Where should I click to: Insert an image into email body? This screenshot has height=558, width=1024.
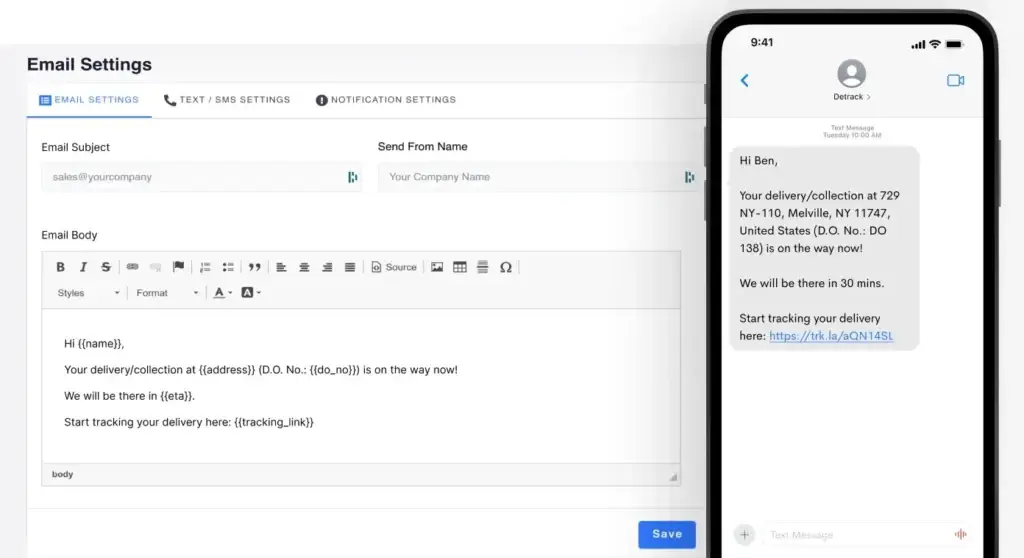tap(437, 267)
